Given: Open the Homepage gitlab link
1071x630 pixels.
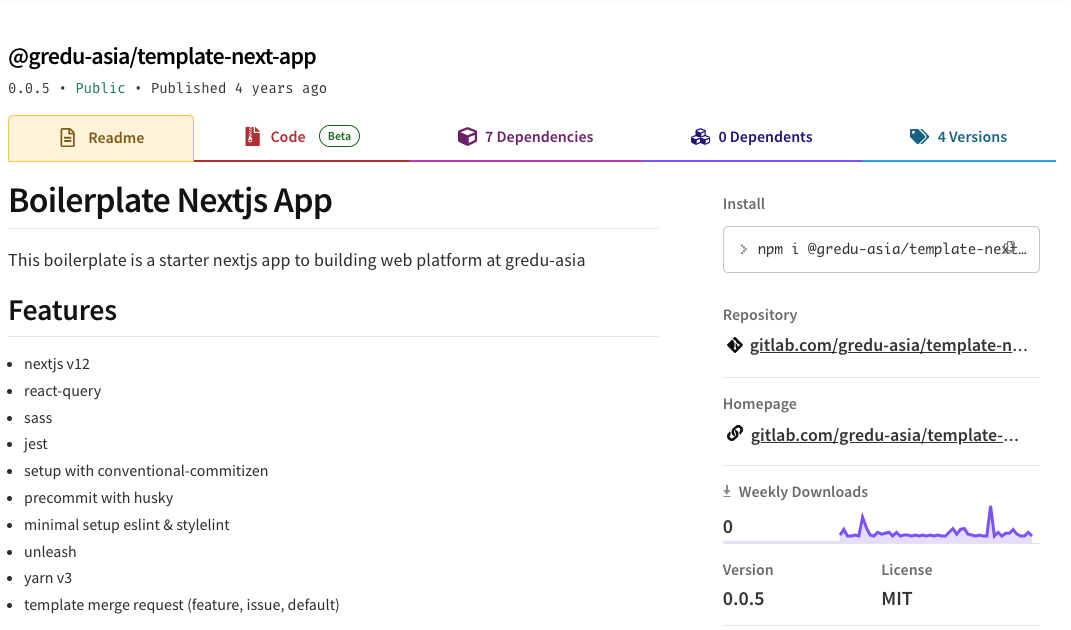Looking at the screenshot, I should [x=884, y=434].
